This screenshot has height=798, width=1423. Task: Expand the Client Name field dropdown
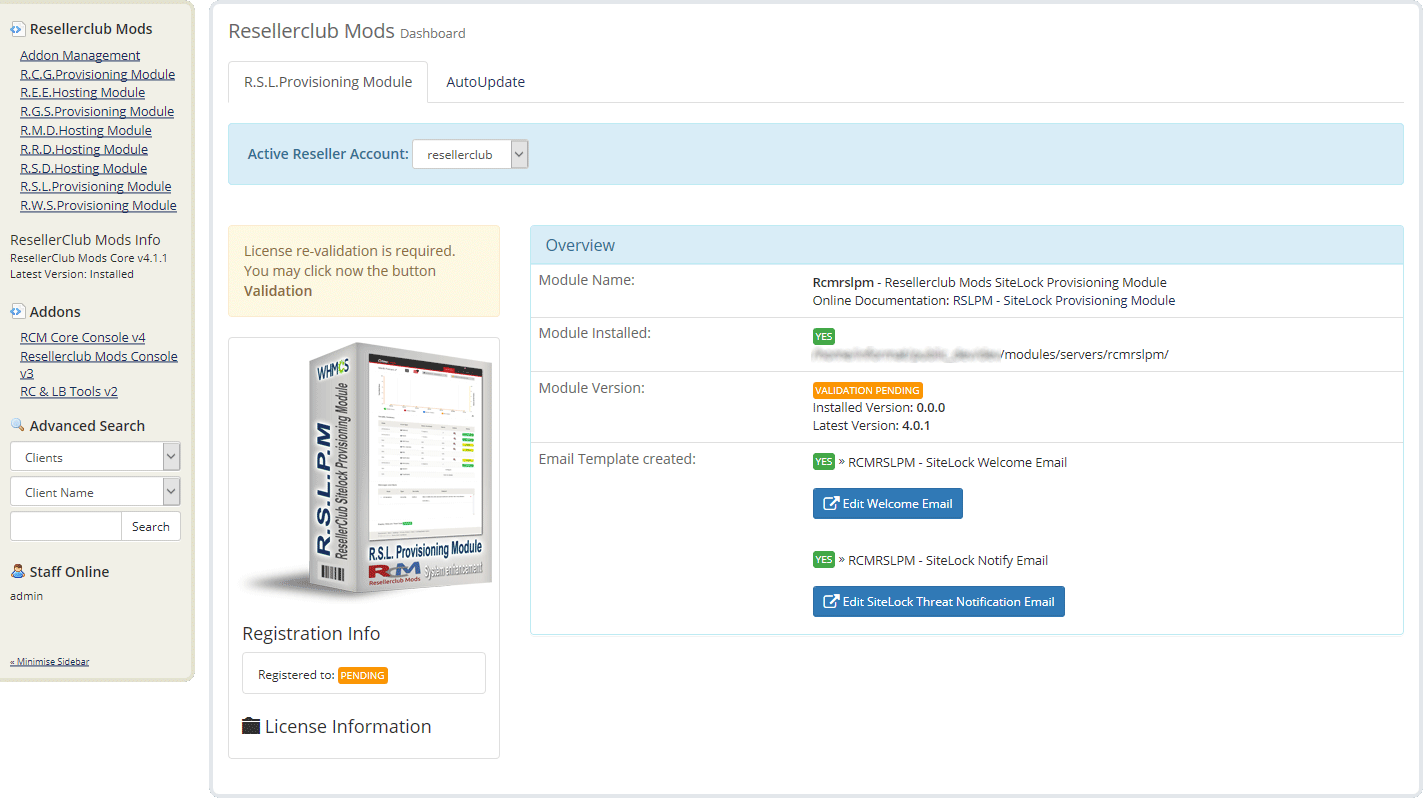click(x=95, y=492)
